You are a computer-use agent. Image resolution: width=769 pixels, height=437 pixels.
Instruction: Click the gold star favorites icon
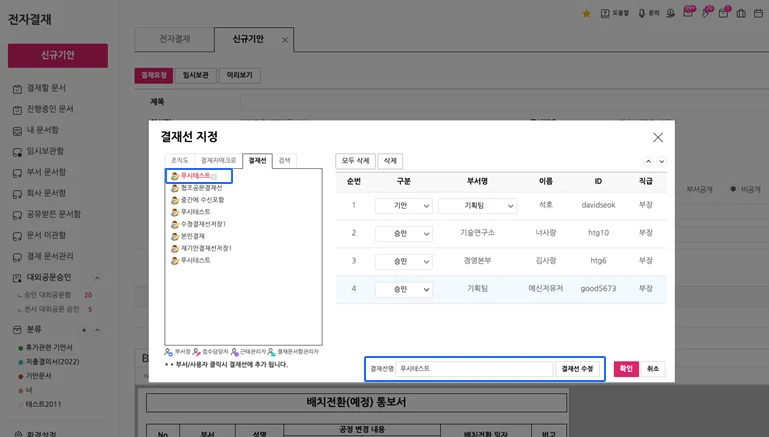pos(585,13)
